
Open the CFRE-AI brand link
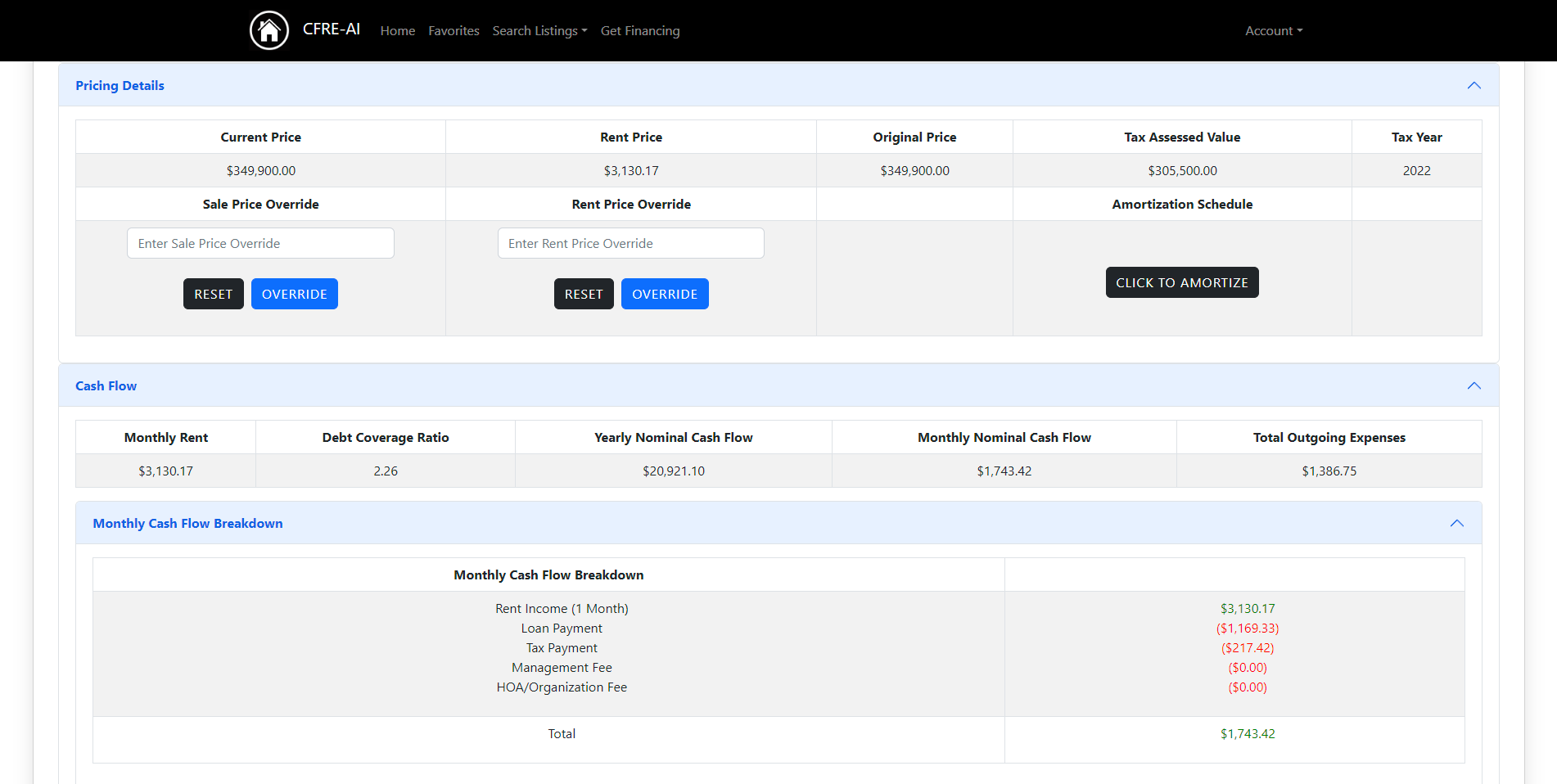coord(331,29)
